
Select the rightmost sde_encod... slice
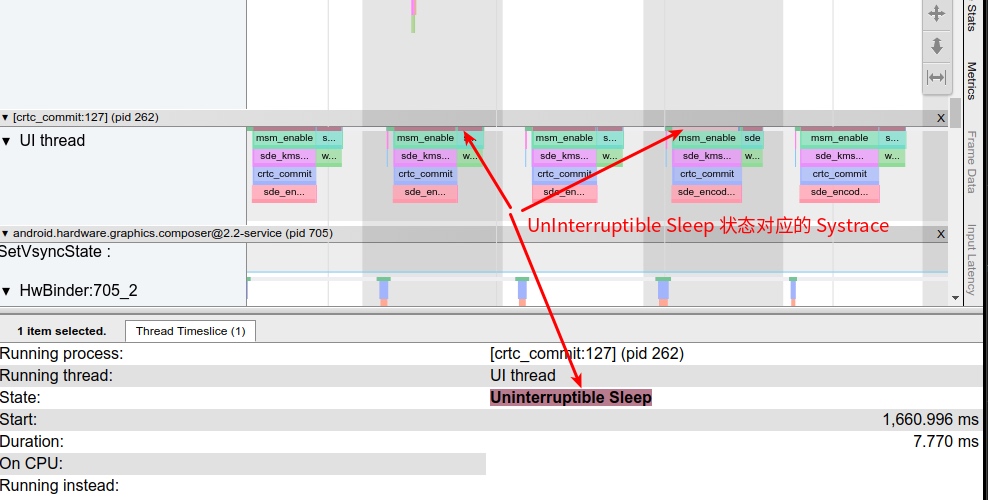tap(839, 192)
